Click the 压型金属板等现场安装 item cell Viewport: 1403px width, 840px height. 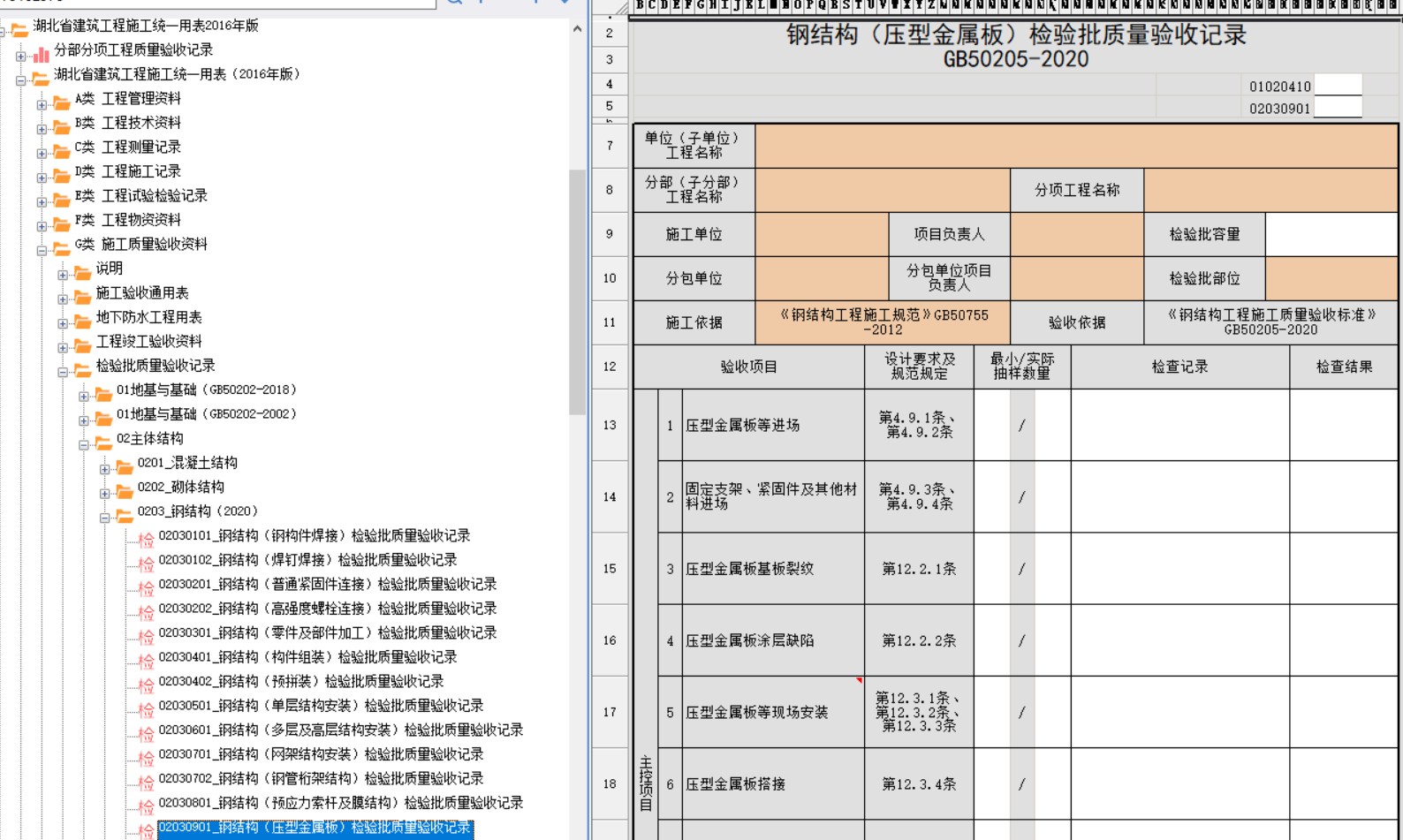773,712
